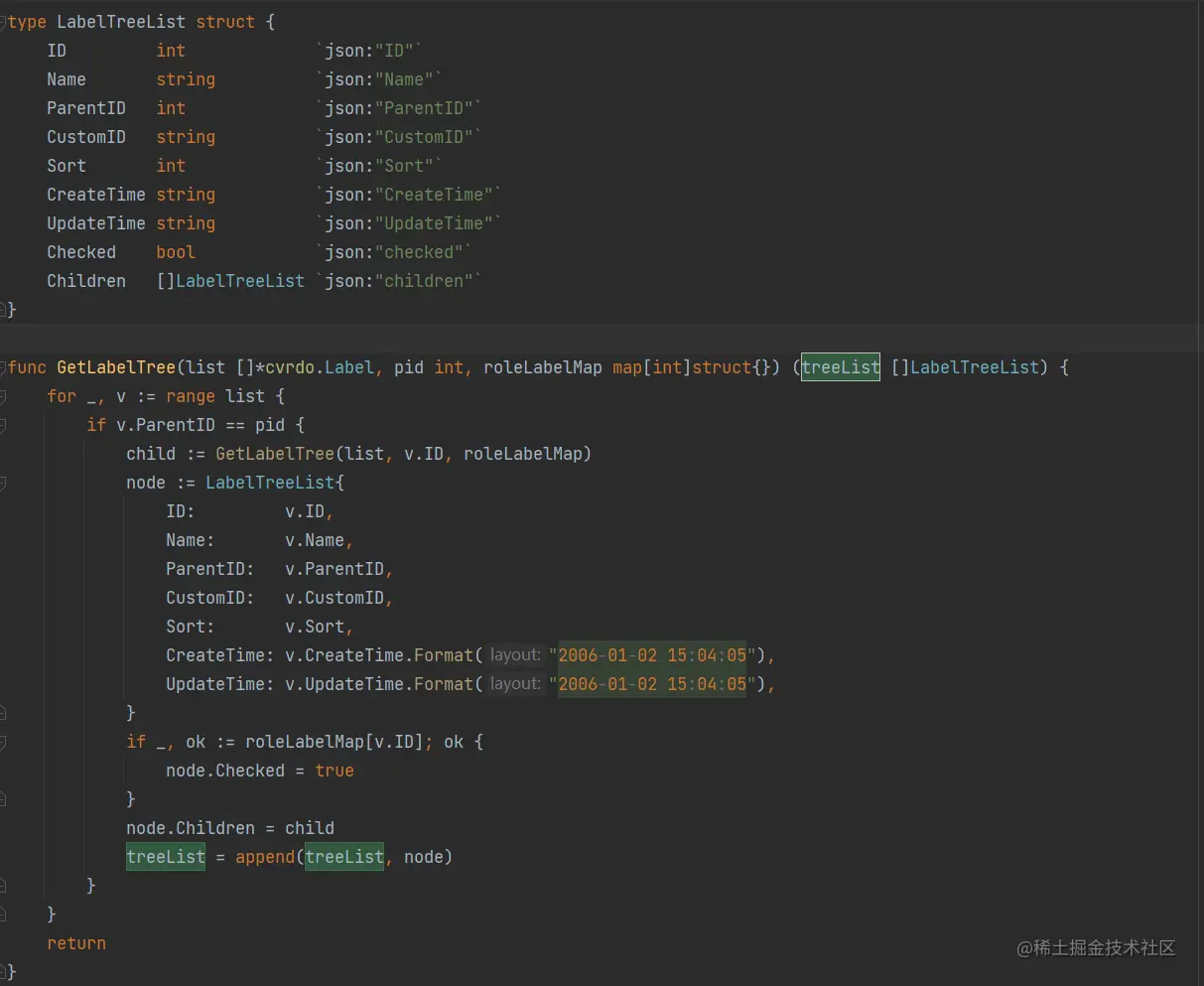Click the 'type' keyword in the first line
Image resolution: width=1204 pixels, height=986 pixels.
27,22
